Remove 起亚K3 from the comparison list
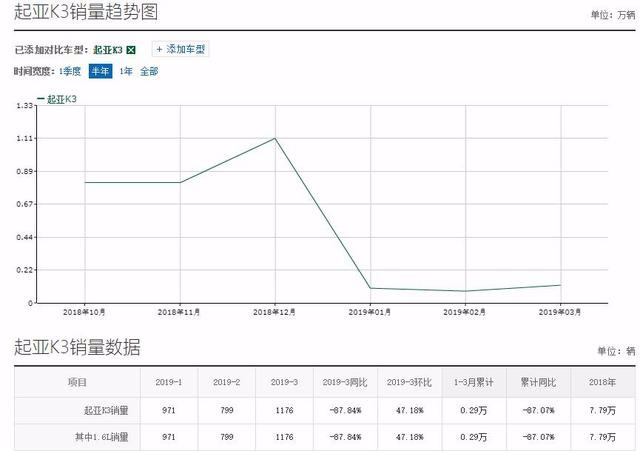The image size is (640, 451). pos(131,50)
